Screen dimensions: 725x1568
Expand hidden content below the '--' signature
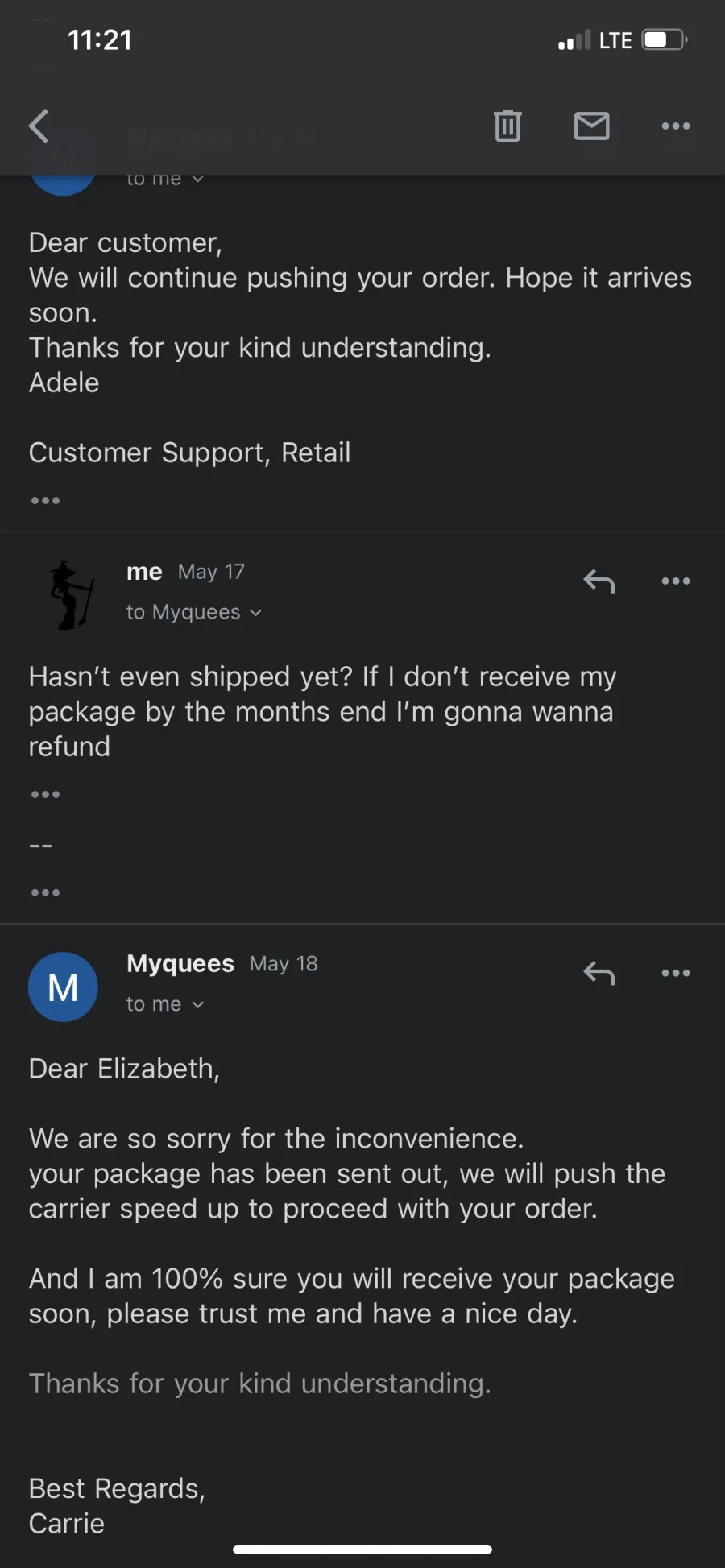45,892
